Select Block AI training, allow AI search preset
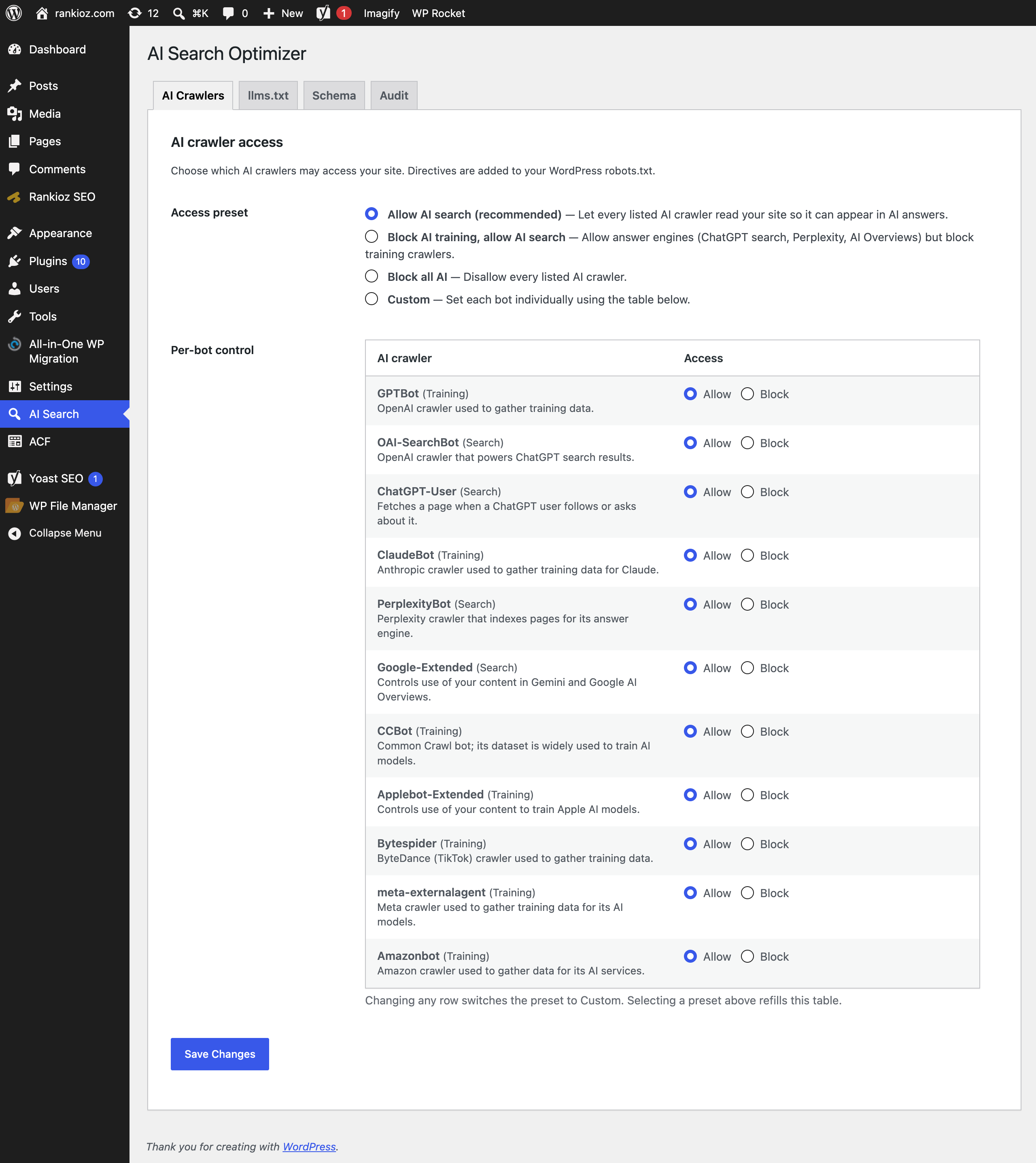 [371, 236]
